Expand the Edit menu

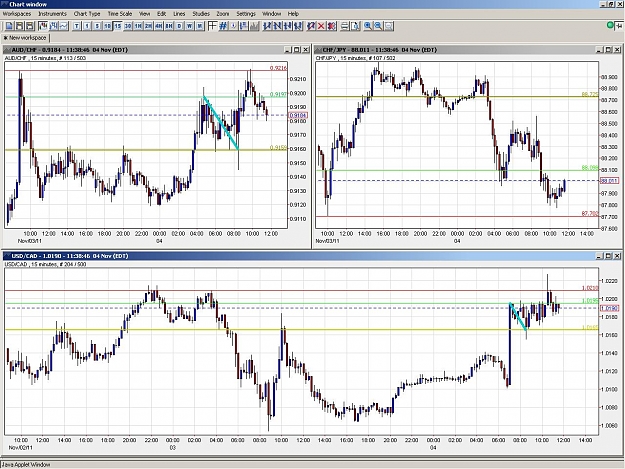161,14
